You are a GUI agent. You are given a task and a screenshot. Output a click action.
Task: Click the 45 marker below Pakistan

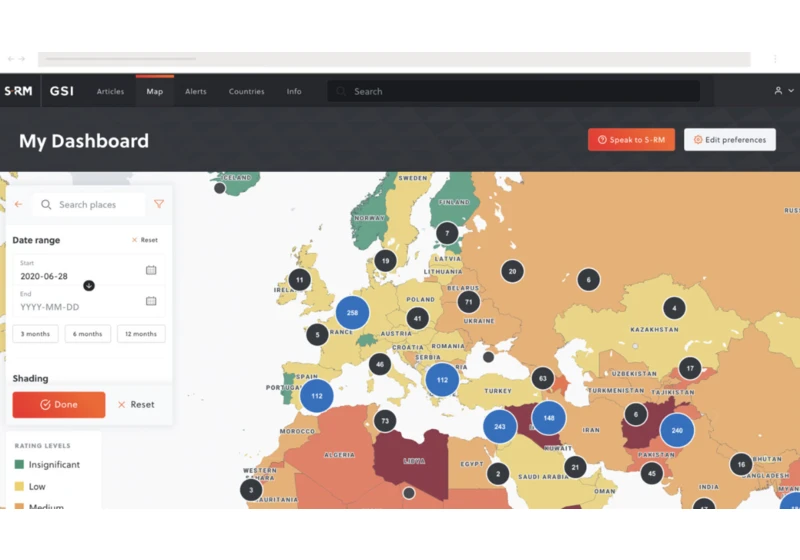click(x=652, y=473)
